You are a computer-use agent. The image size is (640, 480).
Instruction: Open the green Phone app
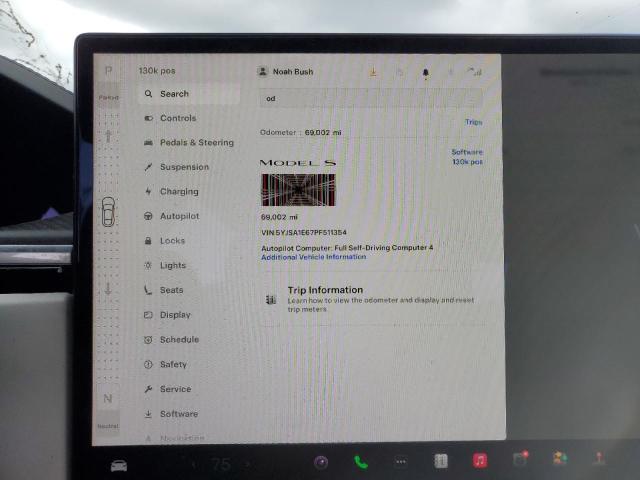360,462
